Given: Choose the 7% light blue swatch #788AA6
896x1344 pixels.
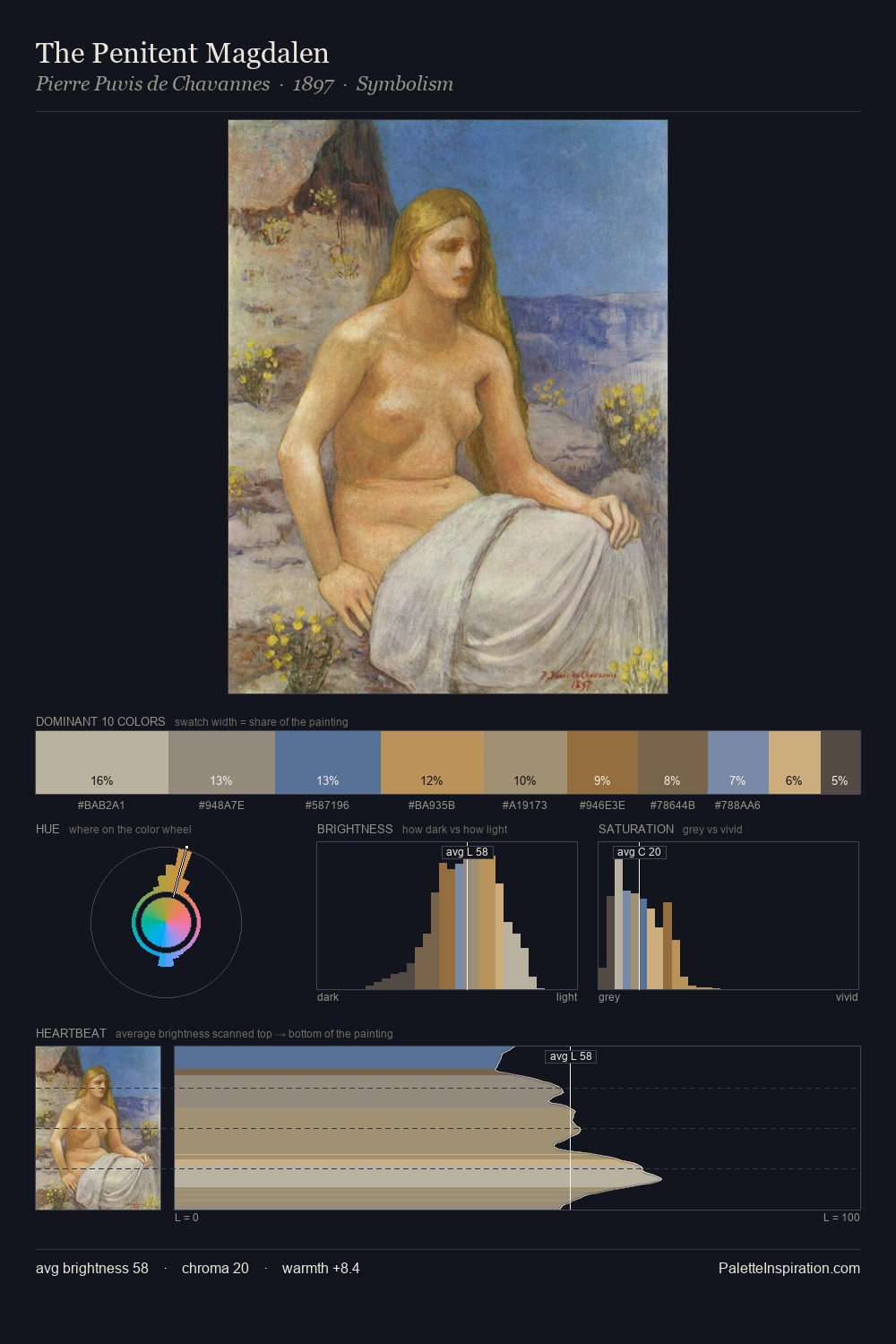Looking at the screenshot, I should pos(738,762).
